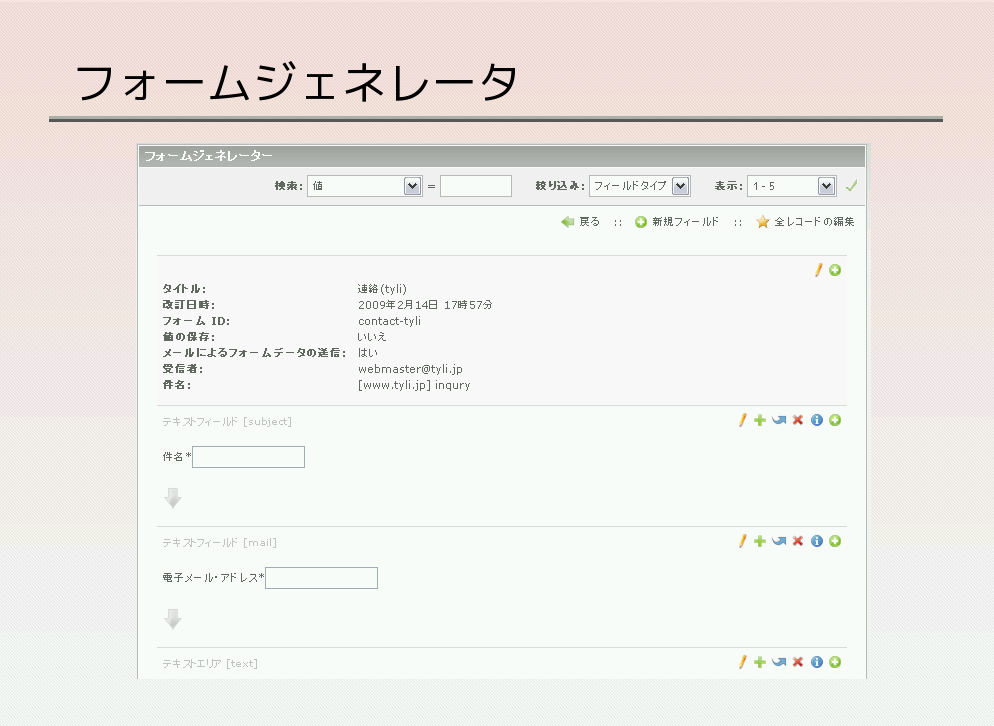The height and width of the screenshot is (726, 994).
Task: Click the 電子メール・アドレス input field
Action: click(x=321, y=578)
